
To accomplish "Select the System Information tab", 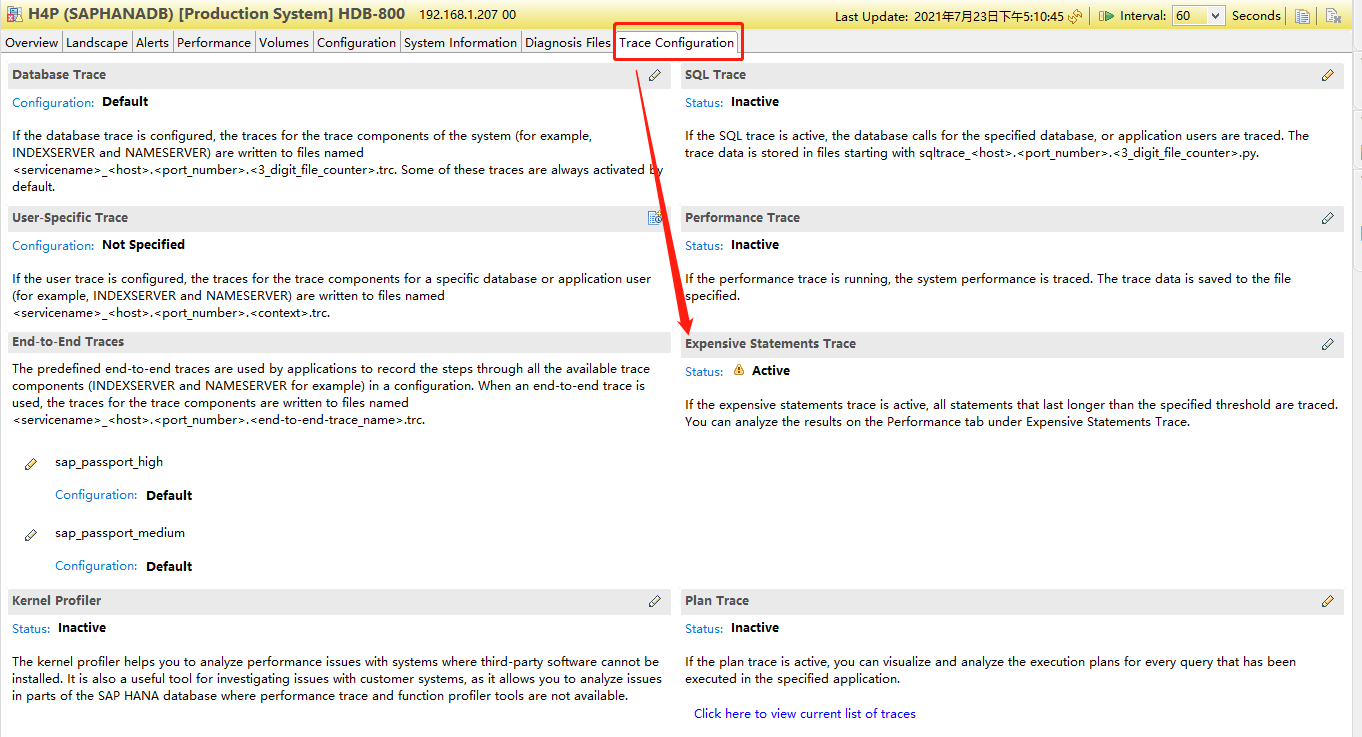I will pos(460,43).
